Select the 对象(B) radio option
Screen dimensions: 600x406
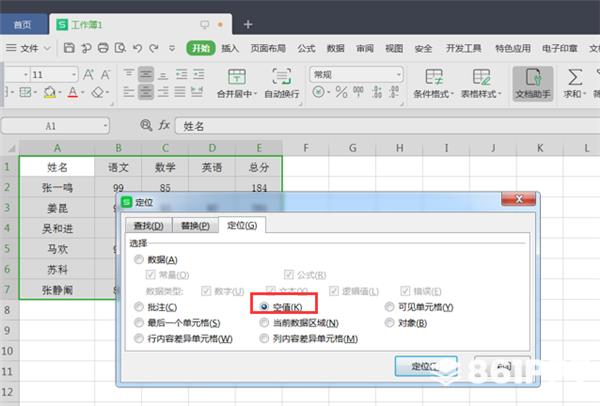tap(389, 323)
